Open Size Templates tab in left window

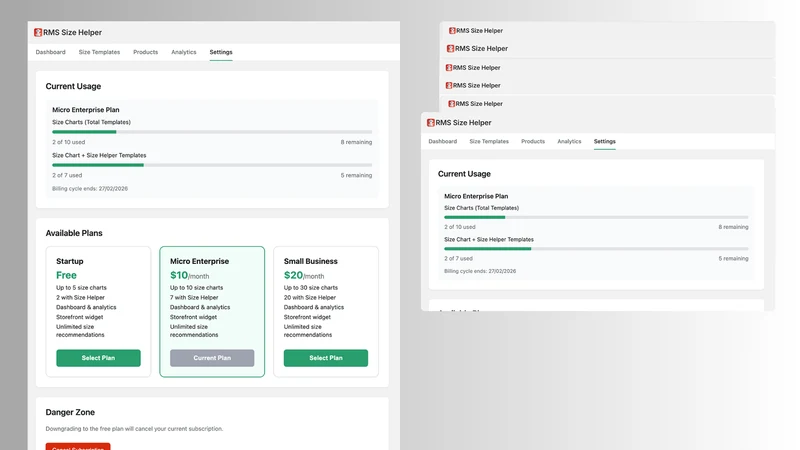[99, 52]
